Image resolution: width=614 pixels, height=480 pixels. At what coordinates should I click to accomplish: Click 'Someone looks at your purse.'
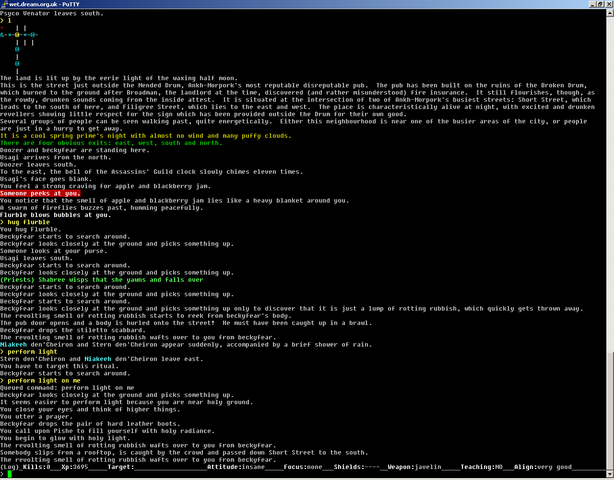coord(54,251)
